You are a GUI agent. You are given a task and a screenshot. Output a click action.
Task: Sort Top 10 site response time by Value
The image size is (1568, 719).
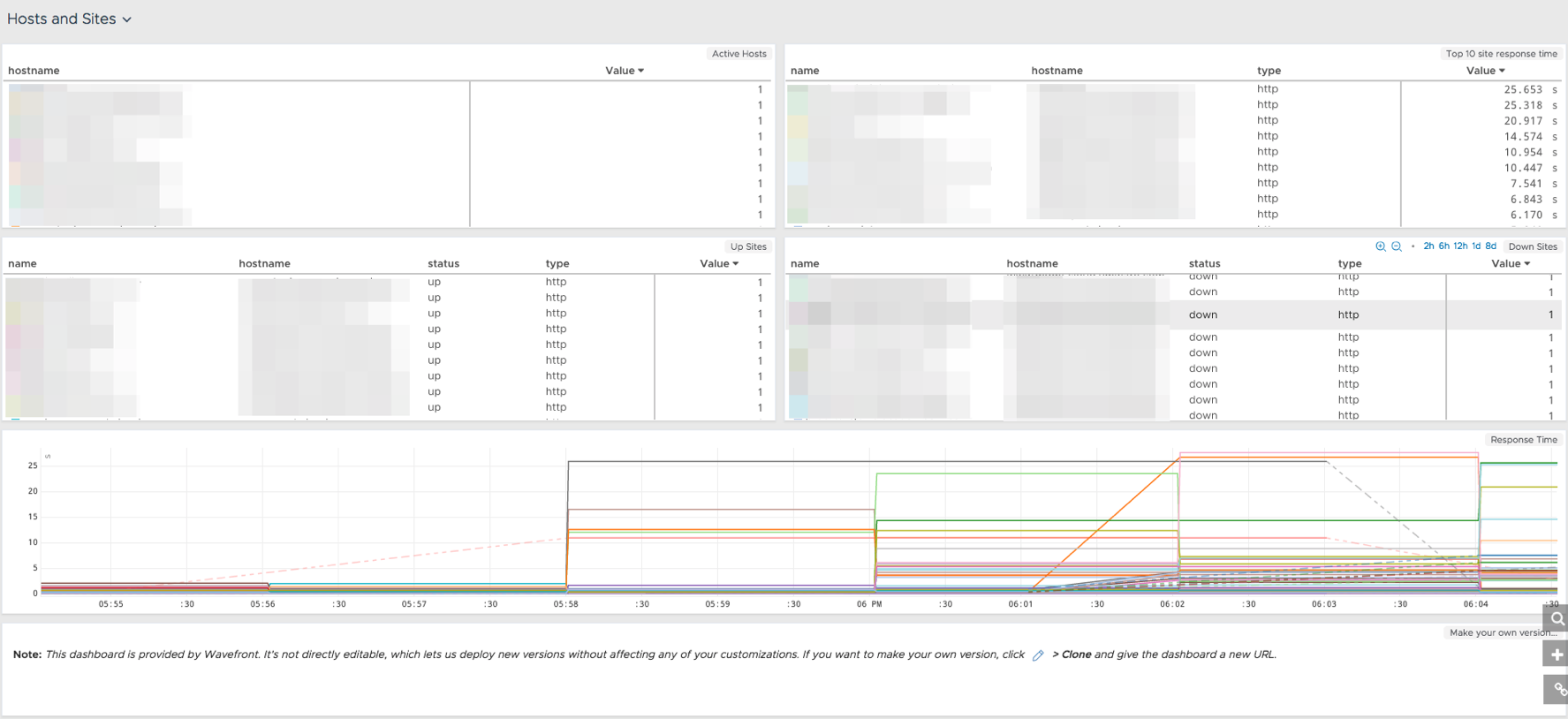pos(1486,71)
